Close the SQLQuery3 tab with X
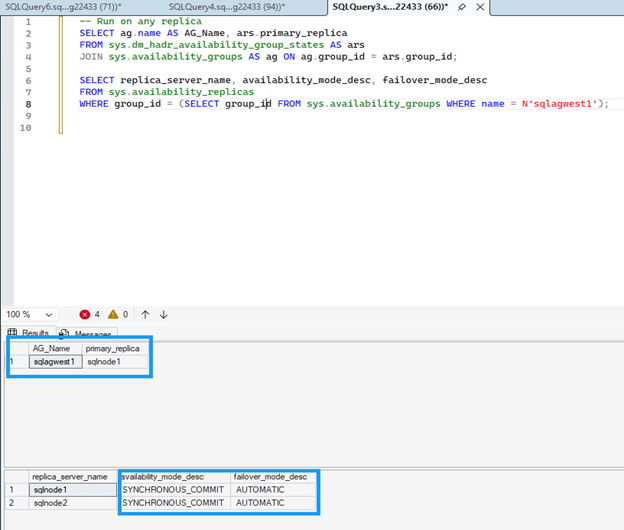Screen dimensions: 624x530 481,7
